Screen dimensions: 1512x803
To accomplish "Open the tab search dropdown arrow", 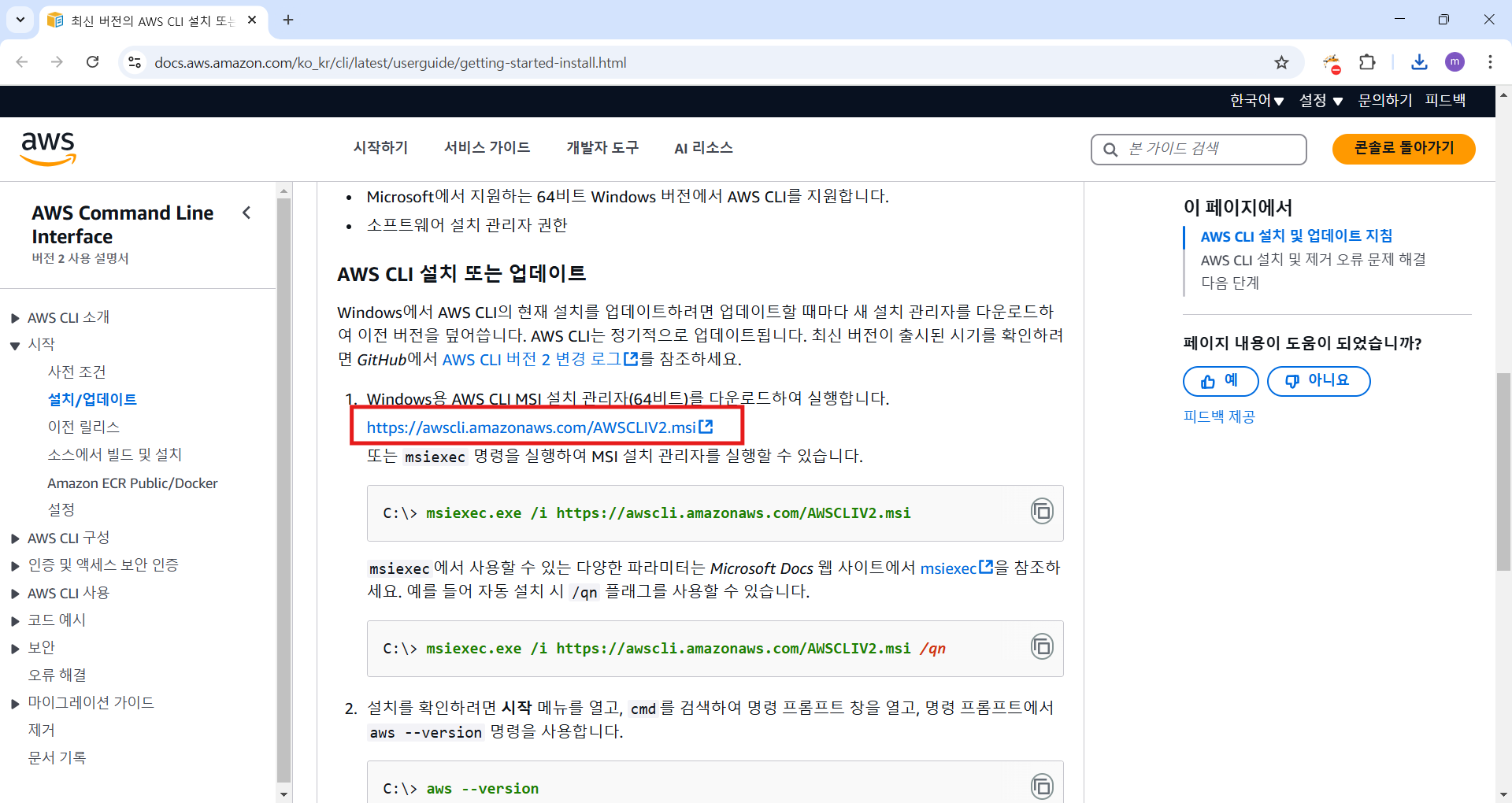I will [20, 20].
